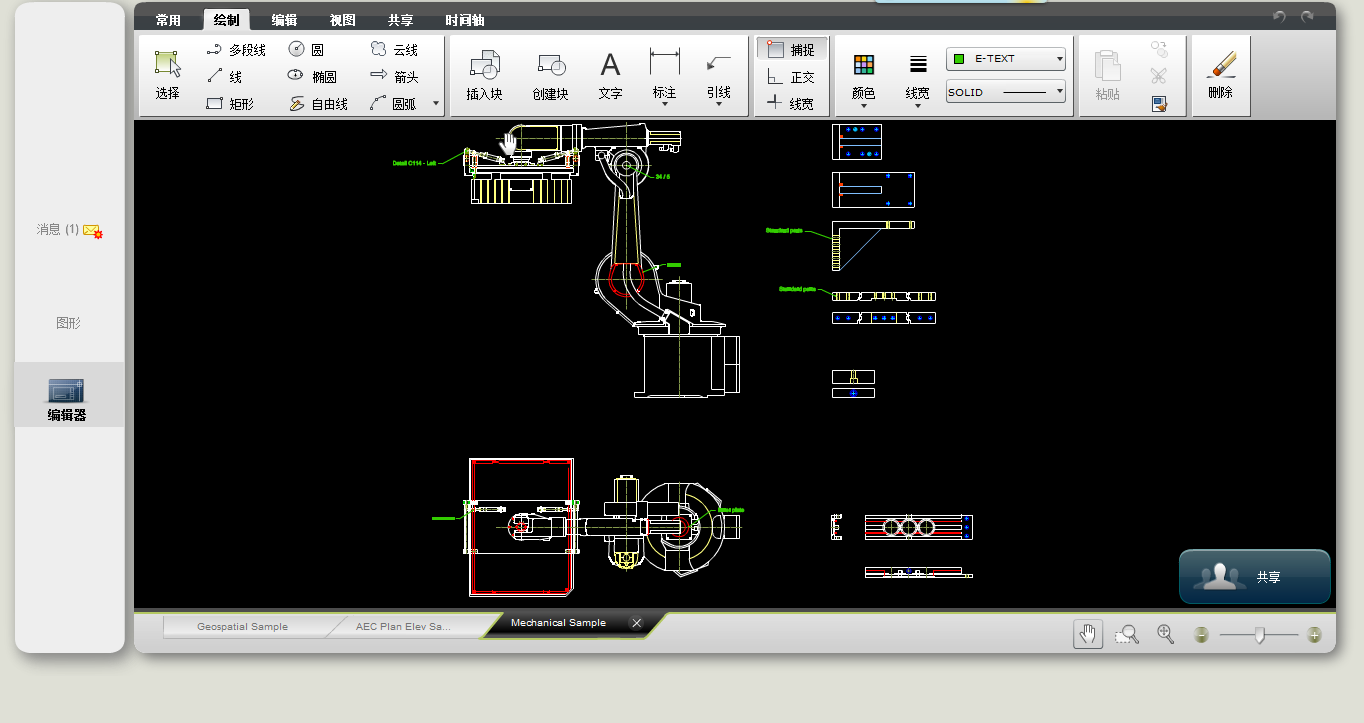Switch to the 绘制 tab
This screenshot has height=723, width=1364.
coord(226,20)
